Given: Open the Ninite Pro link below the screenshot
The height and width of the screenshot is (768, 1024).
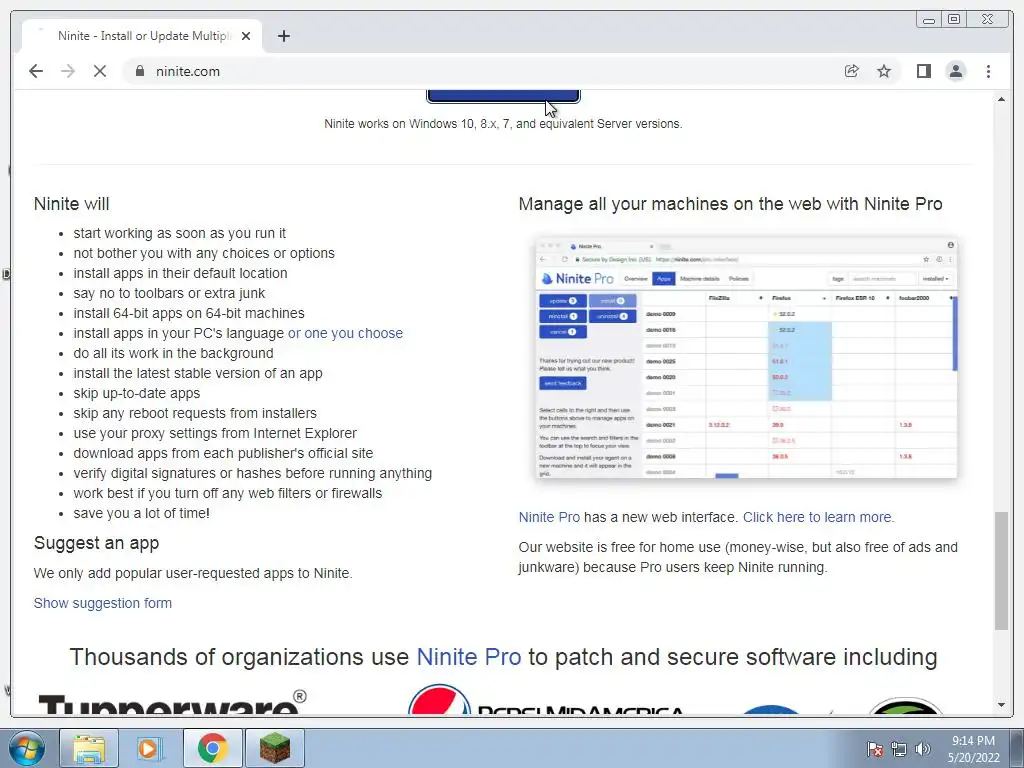Looking at the screenshot, I should pyautogui.click(x=549, y=517).
